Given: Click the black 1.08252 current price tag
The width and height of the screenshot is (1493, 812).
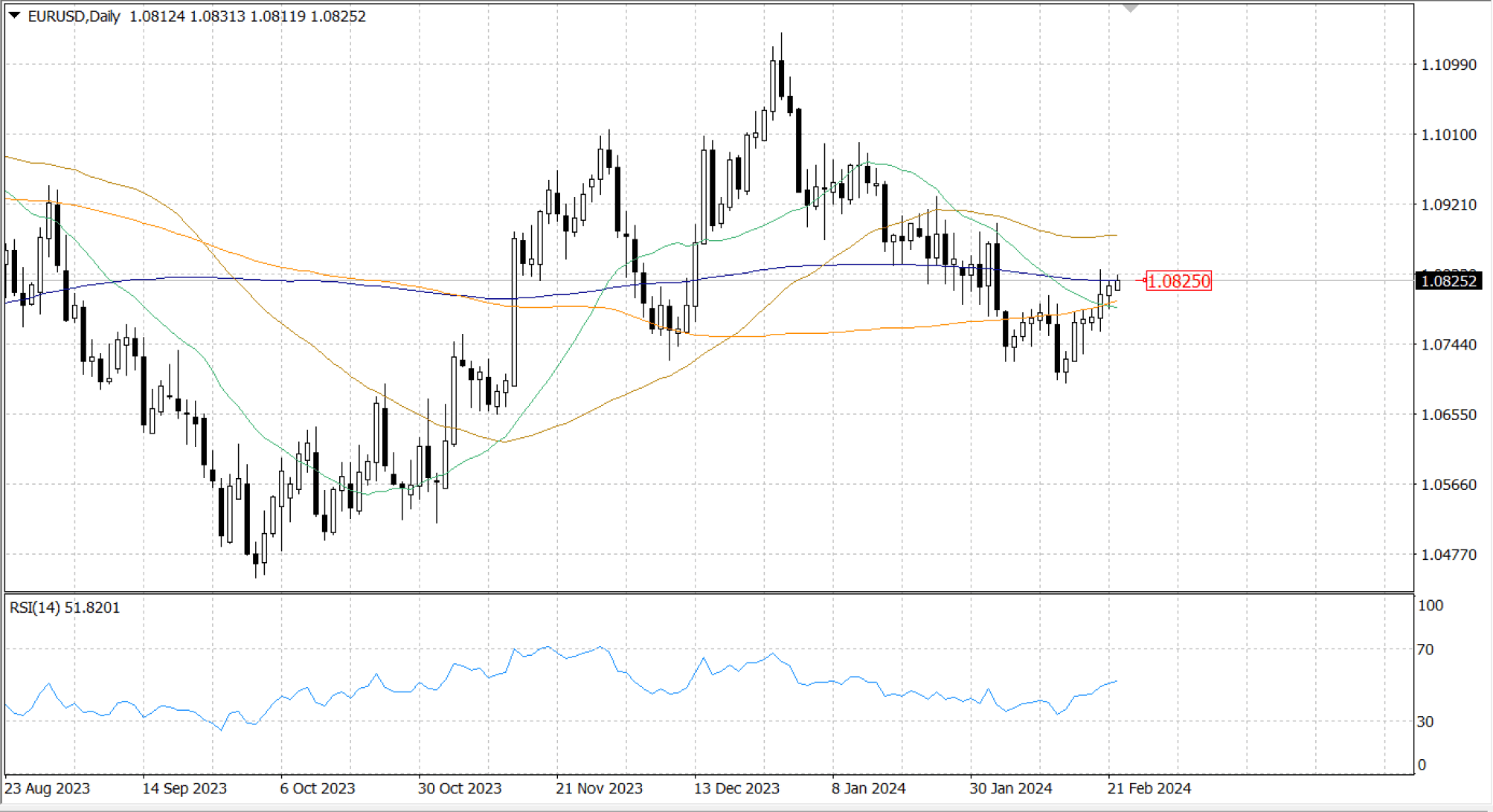Looking at the screenshot, I should click(1448, 281).
